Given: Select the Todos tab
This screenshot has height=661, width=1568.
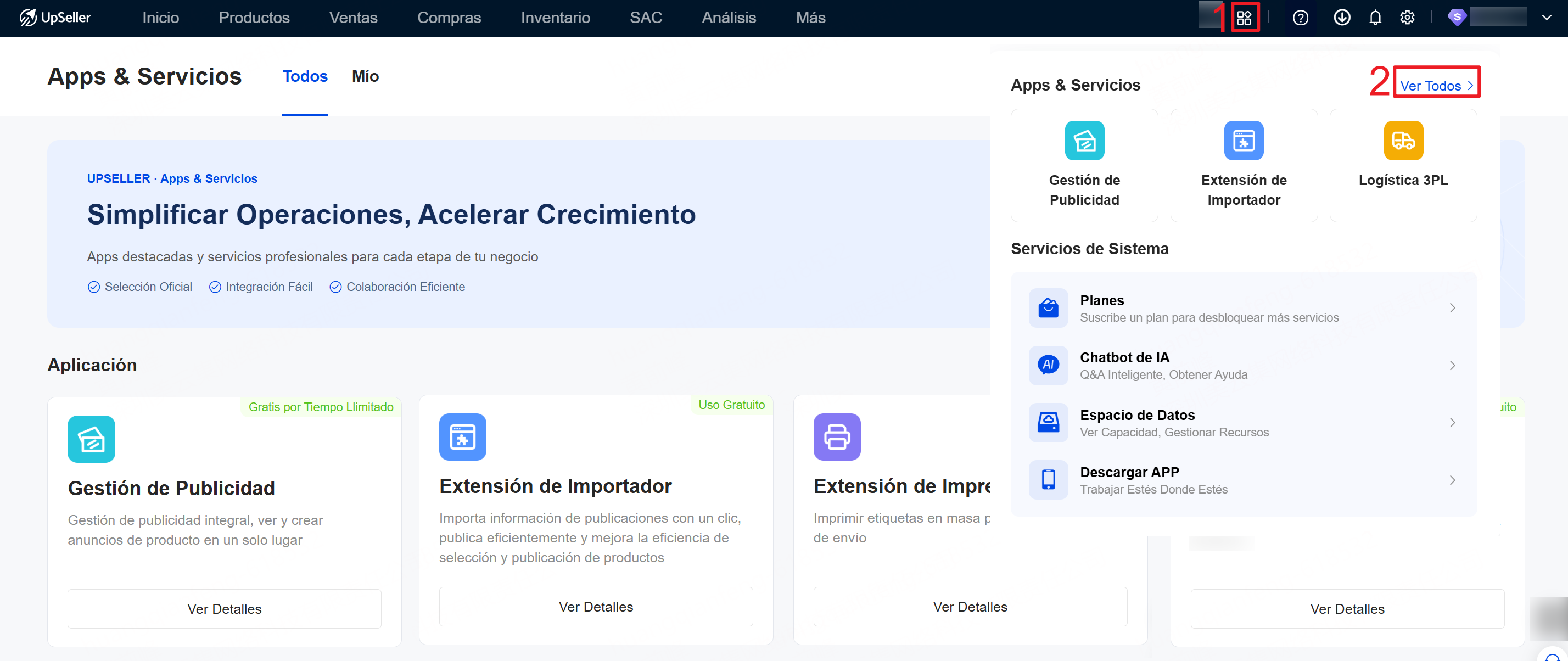Looking at the screenshot, I should [x=305, y=76].
